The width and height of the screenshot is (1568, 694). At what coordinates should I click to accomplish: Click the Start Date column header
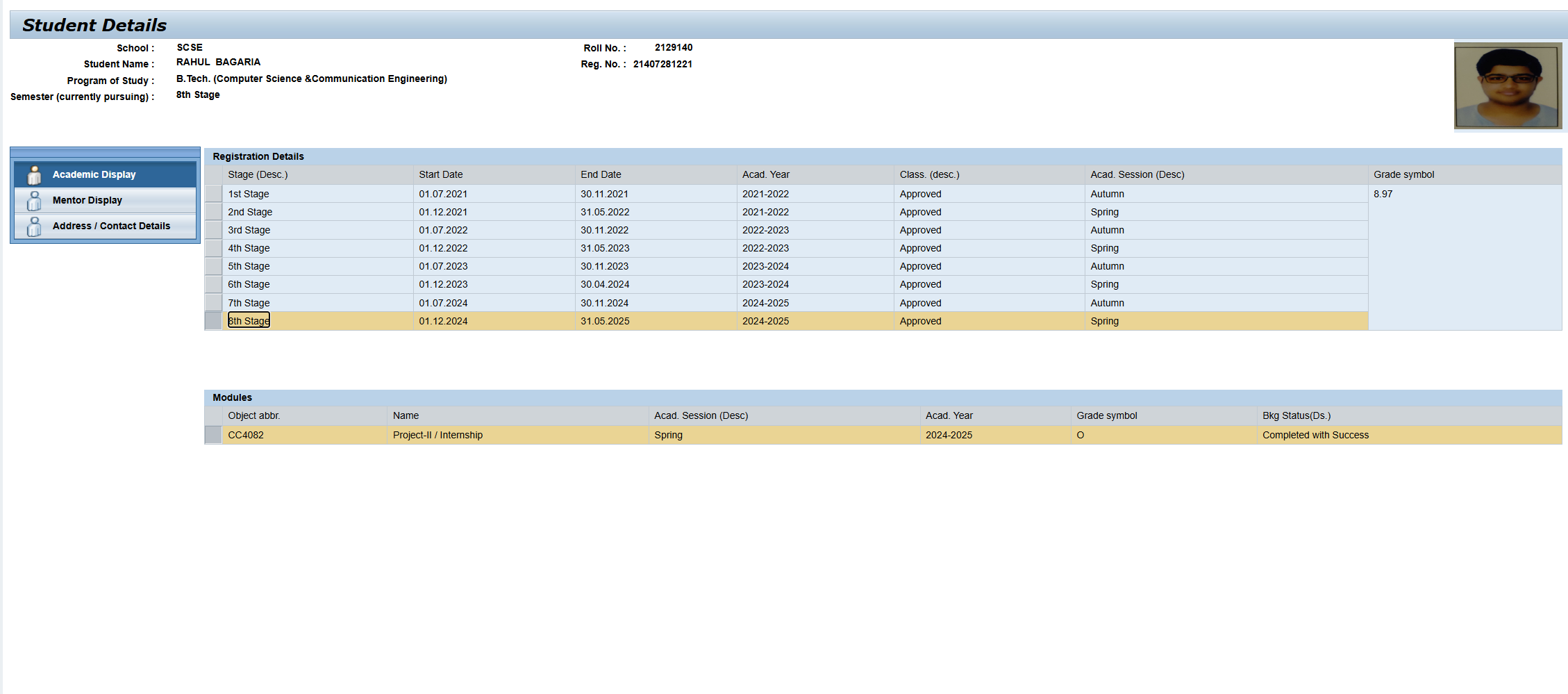(x=440, y=174)
